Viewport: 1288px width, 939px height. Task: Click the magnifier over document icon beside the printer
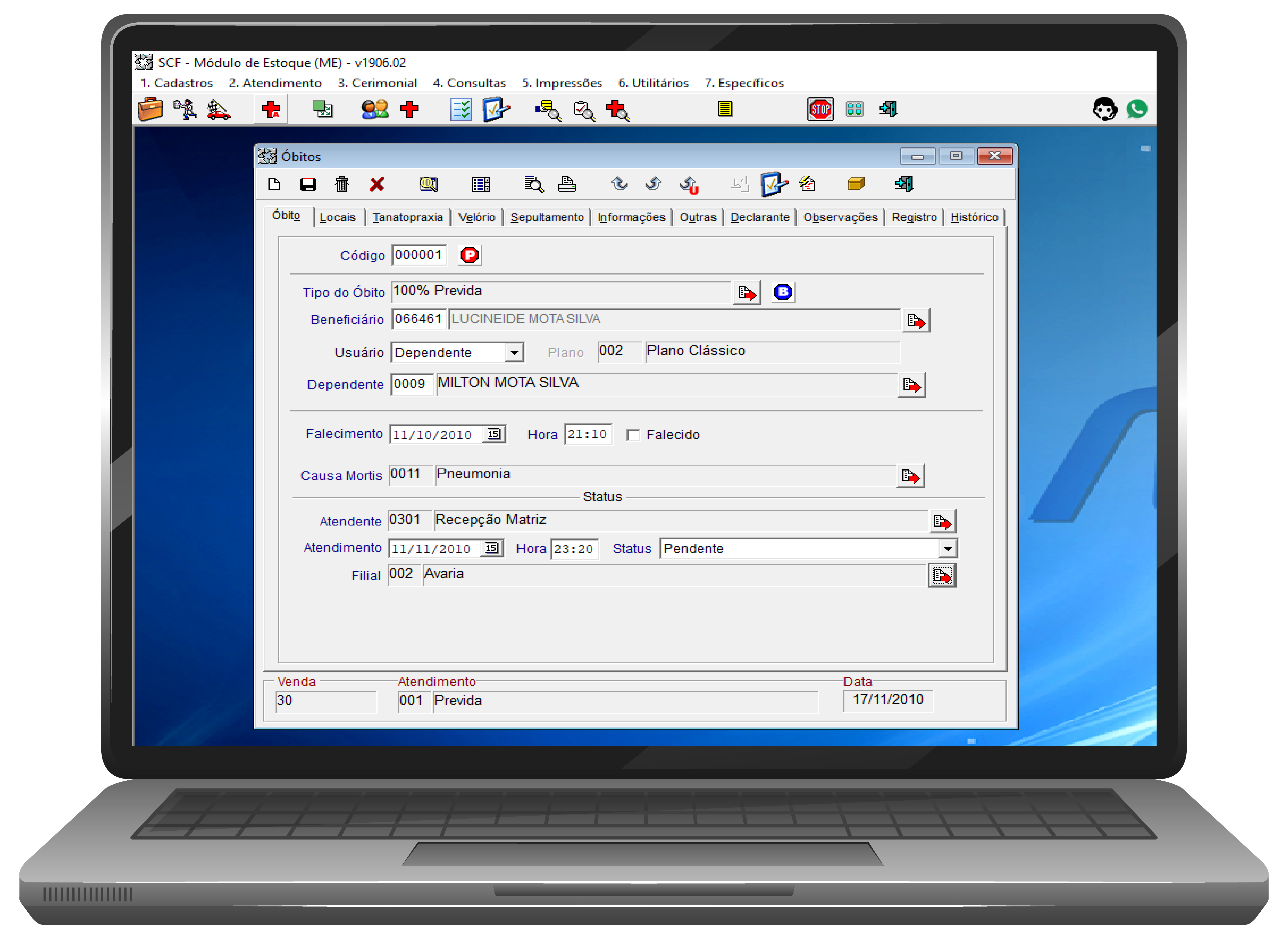pyautogui.click(x=534, y=184)
